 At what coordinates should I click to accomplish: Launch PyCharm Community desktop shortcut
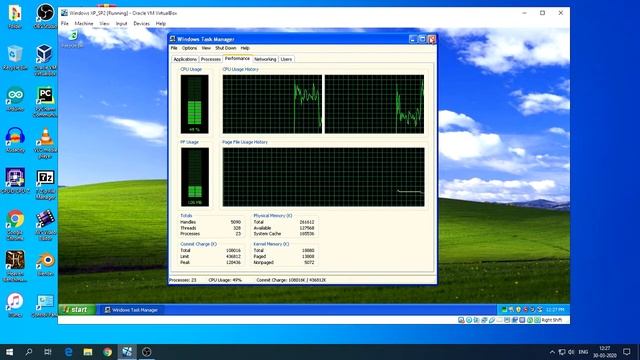pyautogui.click(x=45, y=102)
